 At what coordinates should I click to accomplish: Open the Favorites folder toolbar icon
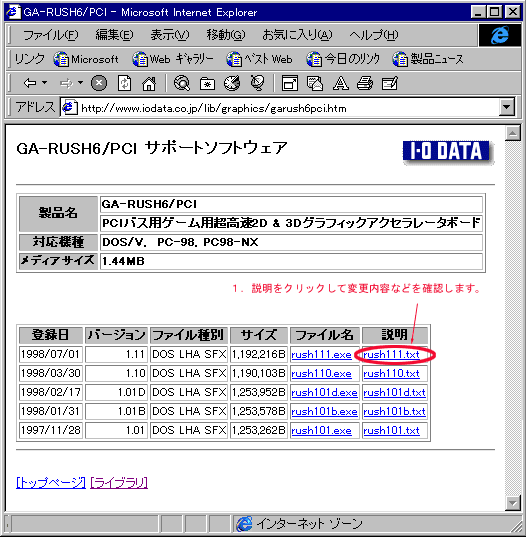point(207,84)
